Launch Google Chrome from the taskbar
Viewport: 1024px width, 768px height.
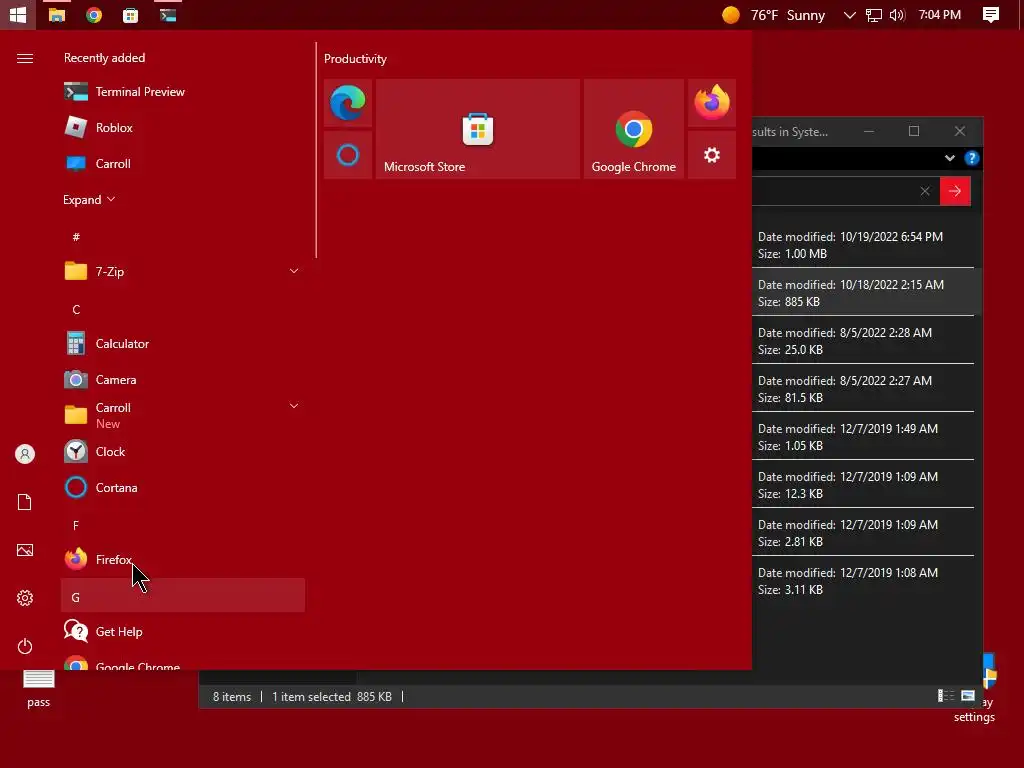pos(93,14)
